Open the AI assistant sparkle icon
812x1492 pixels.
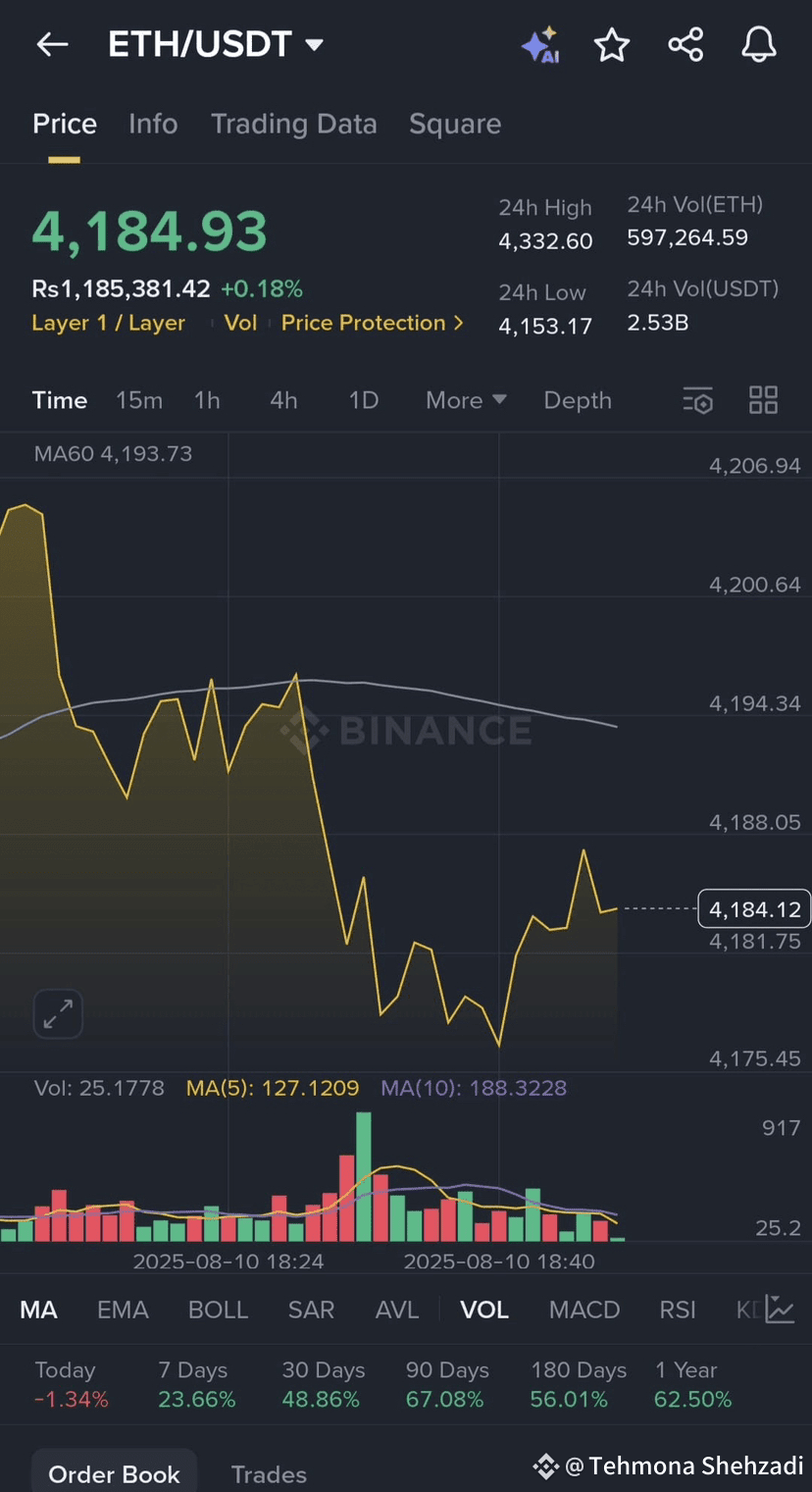pyautogui.click(x=539, y=45)
